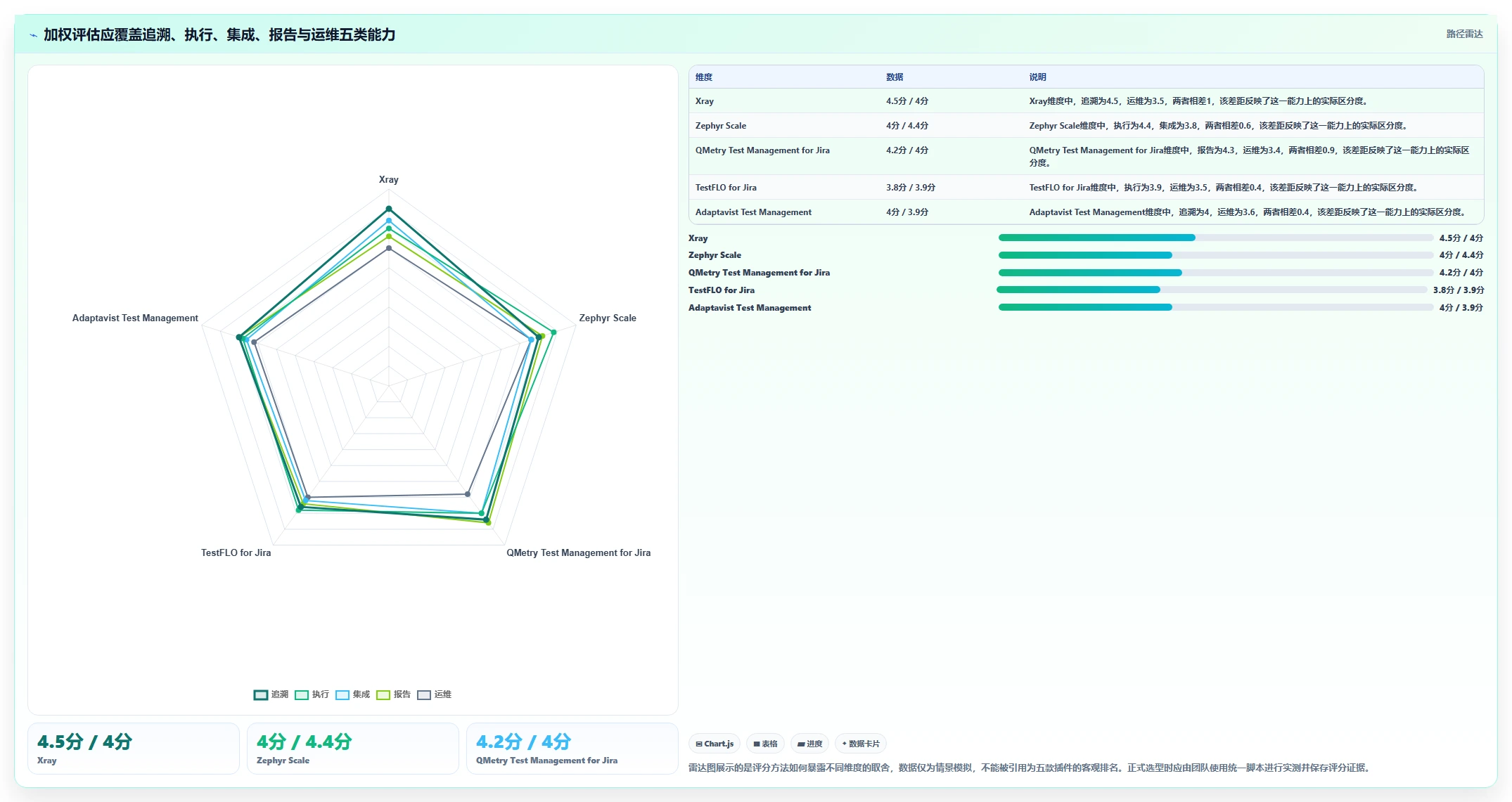Click the Adaptavist Test Management progress bar

pyautogui.click(x=1215, y=307)
